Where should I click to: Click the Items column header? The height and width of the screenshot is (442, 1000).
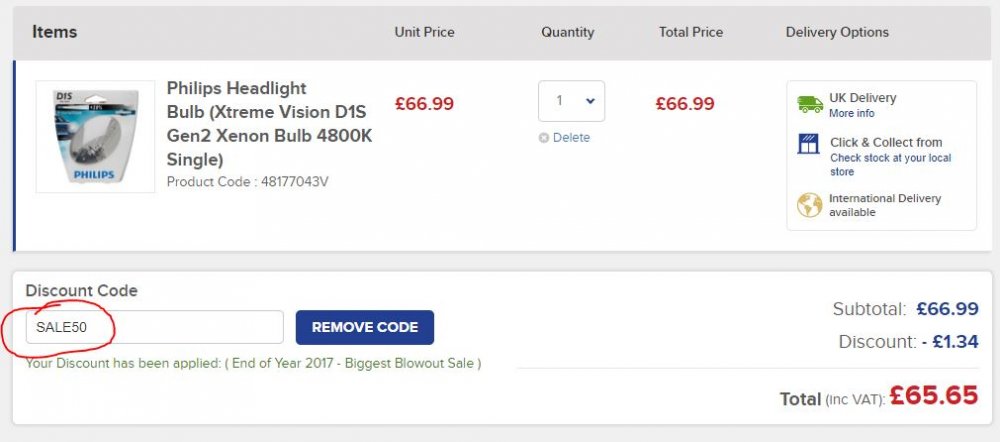coord(55,32)
